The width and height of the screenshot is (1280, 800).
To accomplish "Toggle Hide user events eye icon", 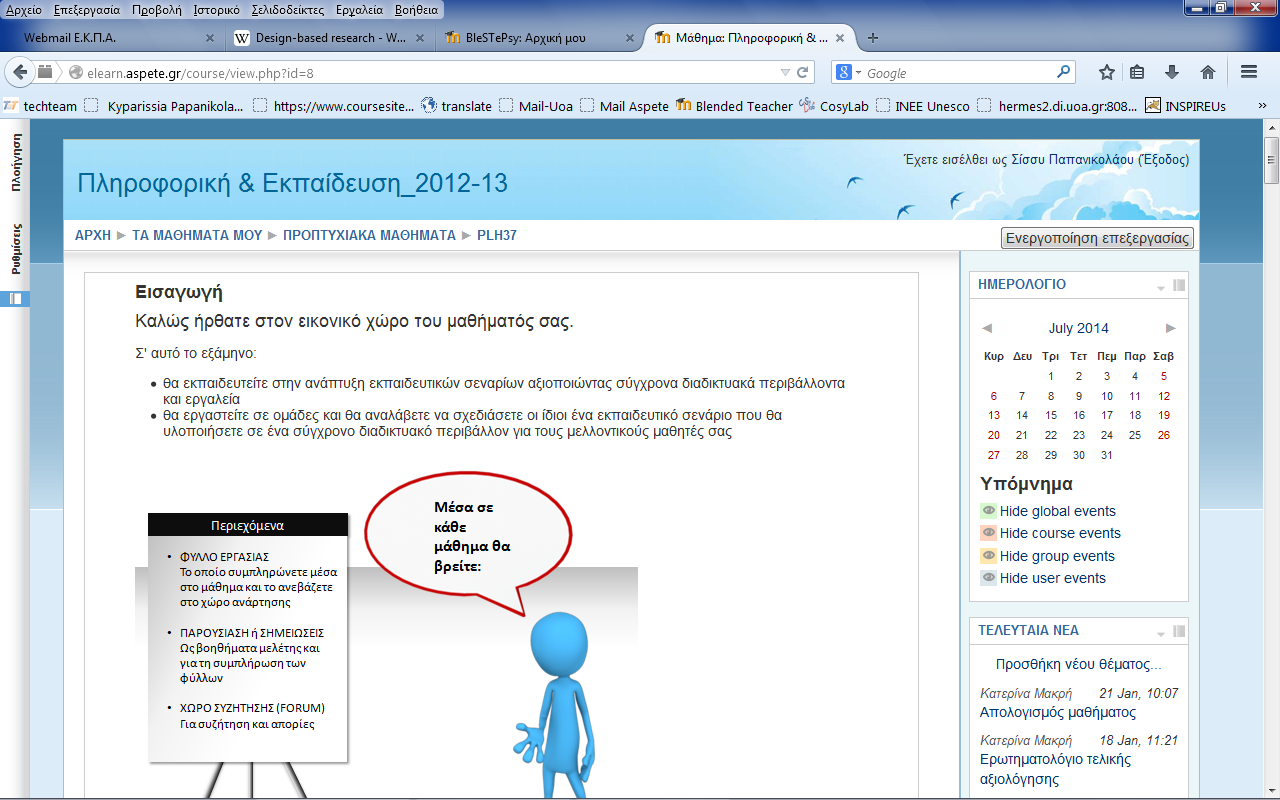I will [x=989, y=578].
